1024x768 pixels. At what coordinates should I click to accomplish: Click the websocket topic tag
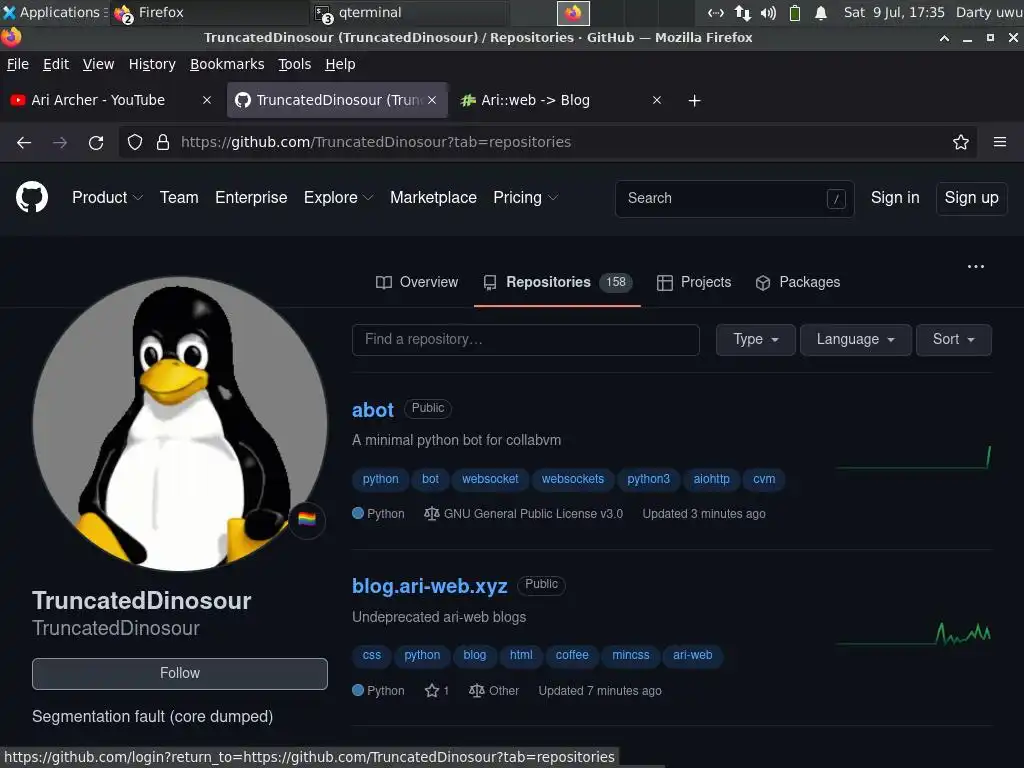490,479
